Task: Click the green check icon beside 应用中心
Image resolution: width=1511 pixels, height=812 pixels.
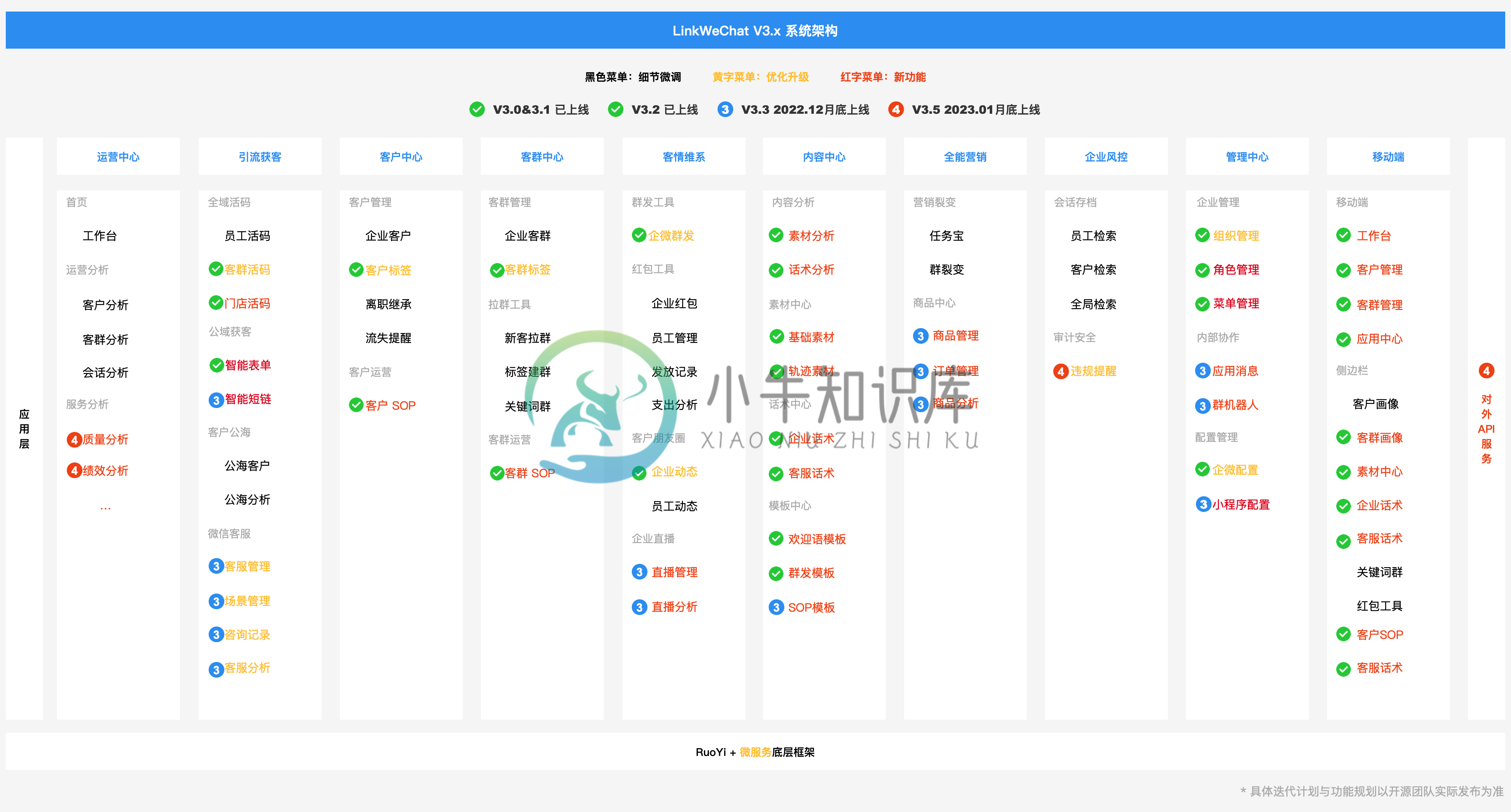Action: (1343, 340)
